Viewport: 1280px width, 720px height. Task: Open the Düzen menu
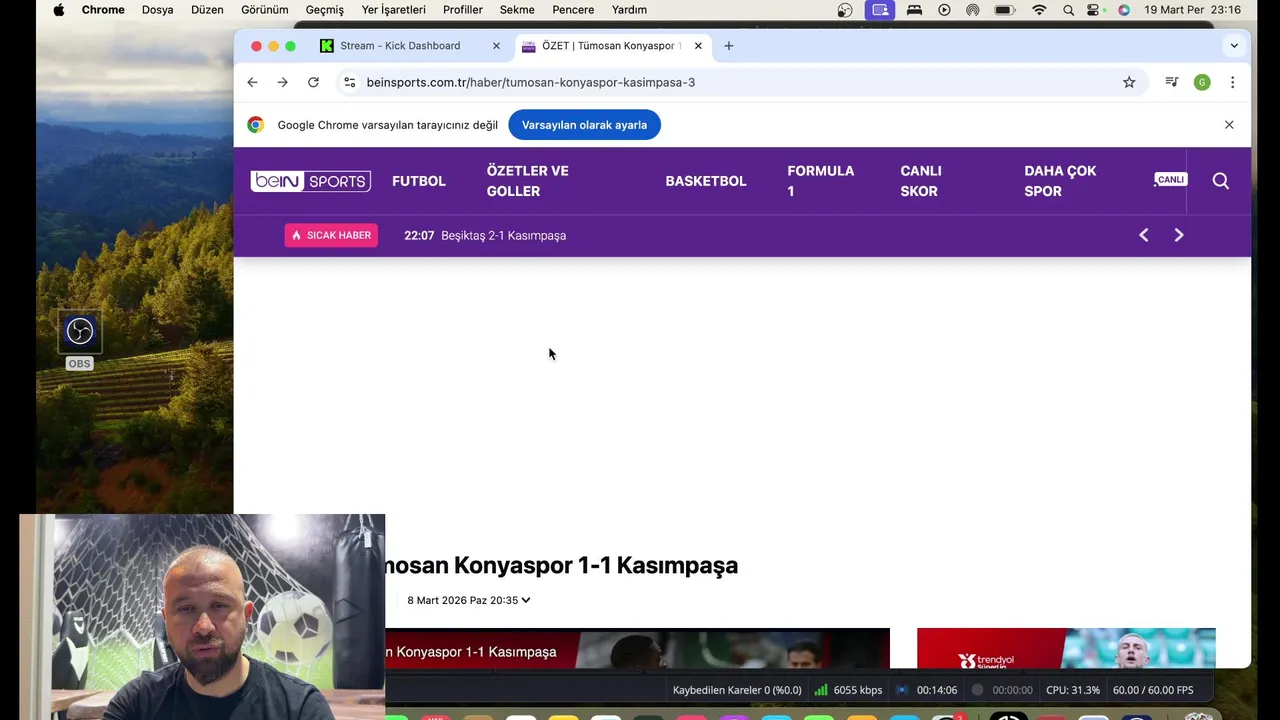207,10
